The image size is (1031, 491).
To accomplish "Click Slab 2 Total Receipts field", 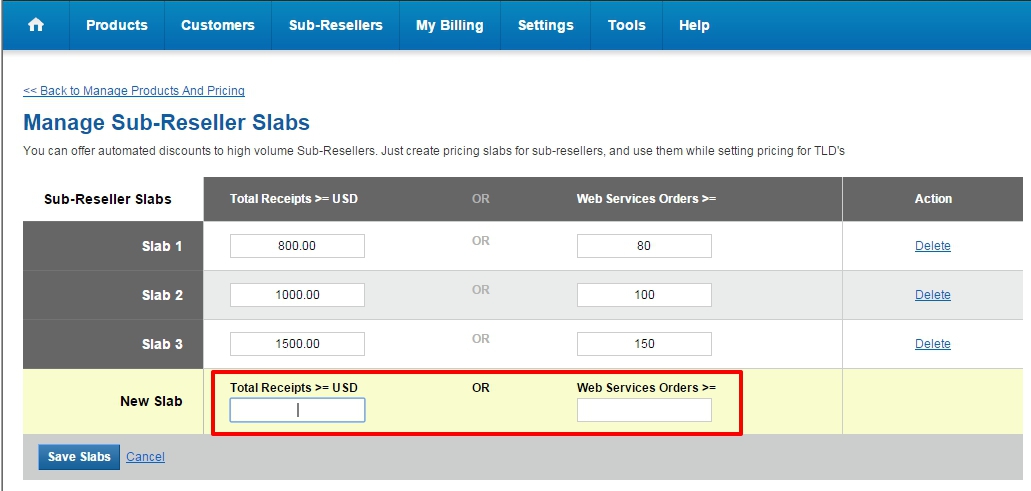I will (297, 295).
